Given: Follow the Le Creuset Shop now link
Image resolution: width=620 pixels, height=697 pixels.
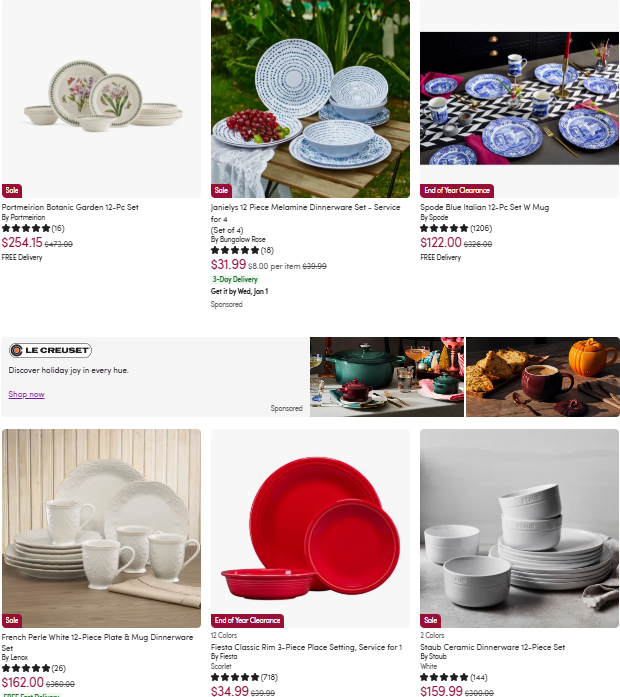Looking at the screenshot, I should pos(26,394).
